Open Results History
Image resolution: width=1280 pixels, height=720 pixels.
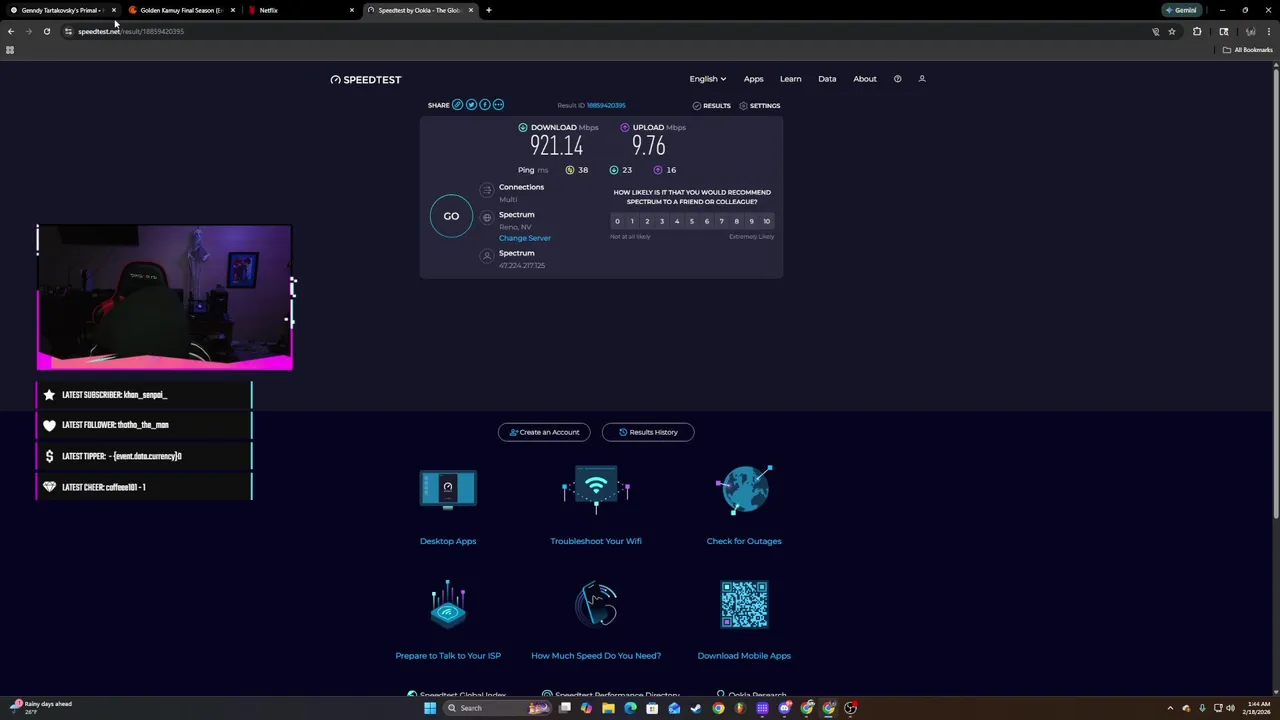(648, 432)
